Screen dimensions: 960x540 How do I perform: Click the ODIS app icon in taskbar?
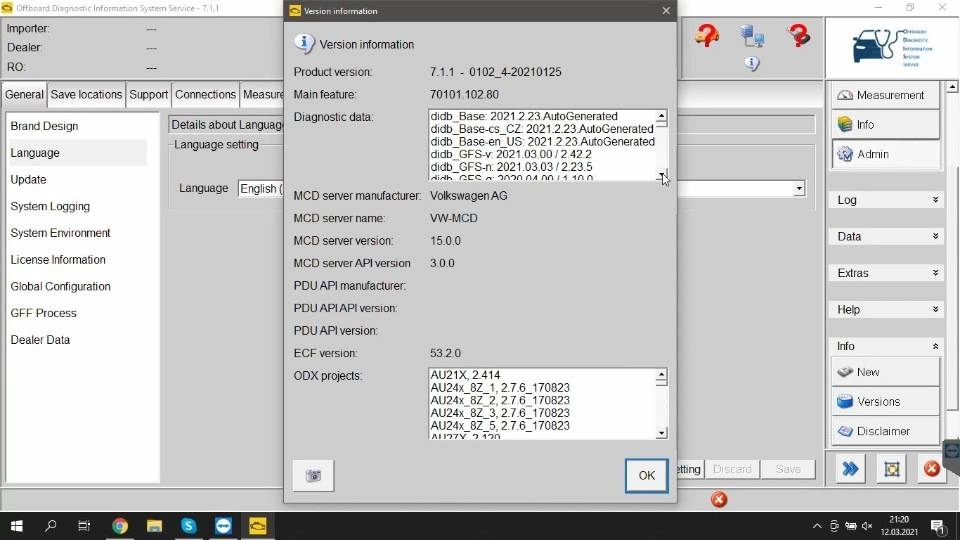click(x=258, y=526)
